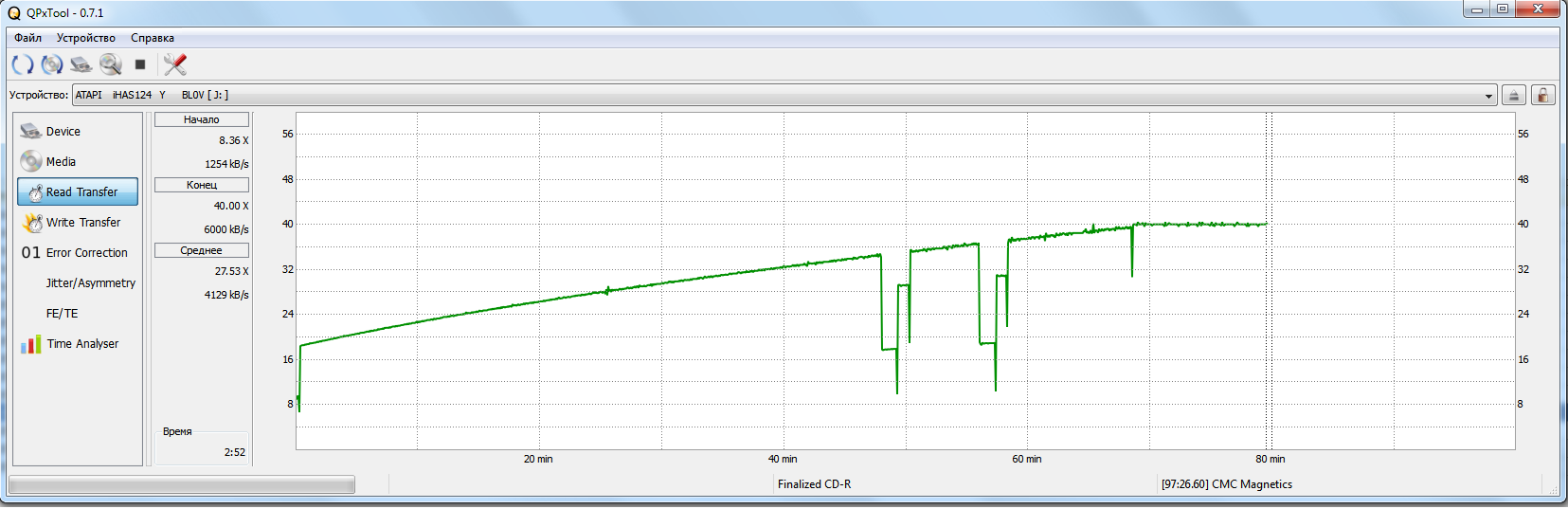Expand the ATAPI iHAS124 device dropdown
Image resolution: width=1568 pixels, height=509 pixels.
(x=1488, y=96)
